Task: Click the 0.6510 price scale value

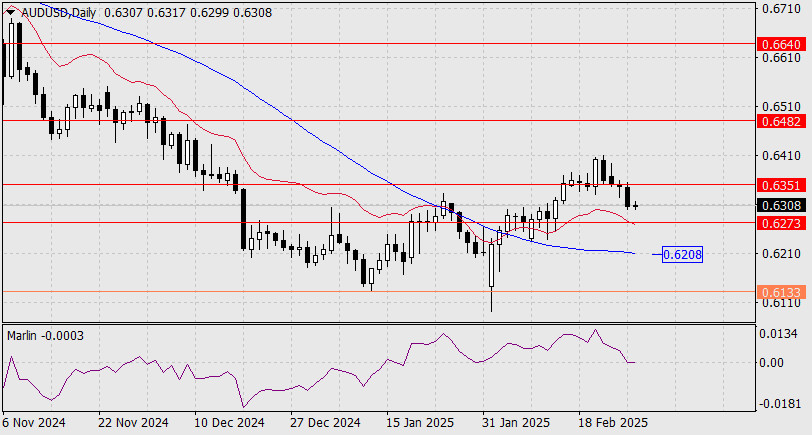Action: pyautogui.click(x=781, y=107)
